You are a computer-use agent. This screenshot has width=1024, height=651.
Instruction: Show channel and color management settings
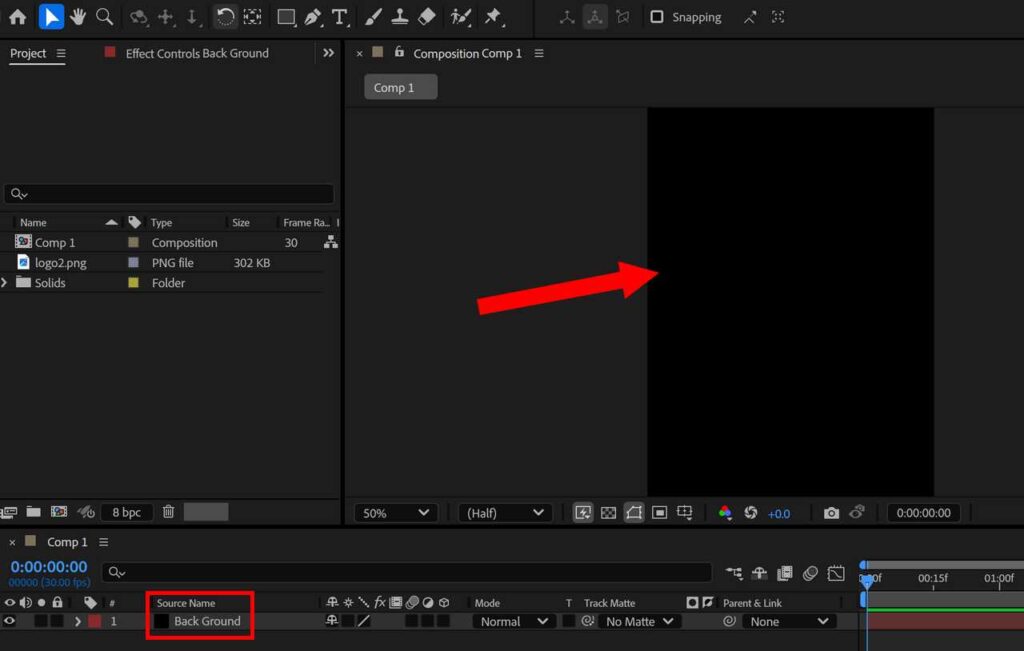(725, 513)
